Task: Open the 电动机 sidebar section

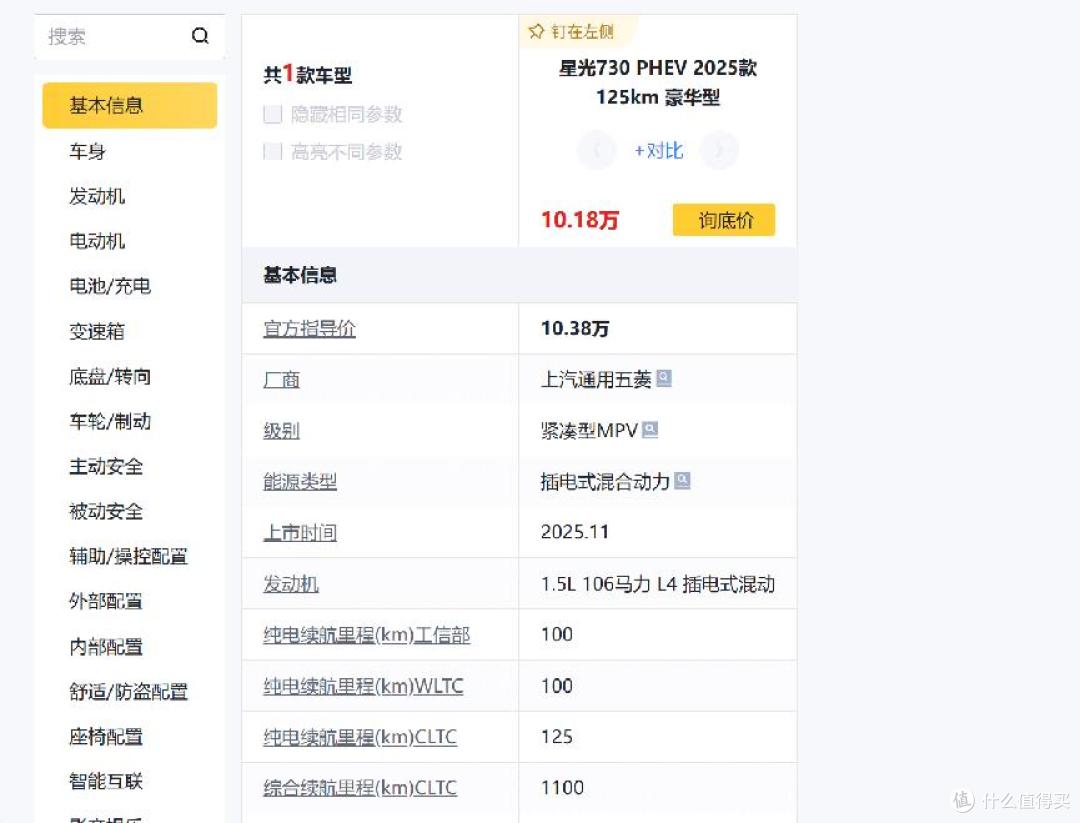Action: click(x=97, y=241)
